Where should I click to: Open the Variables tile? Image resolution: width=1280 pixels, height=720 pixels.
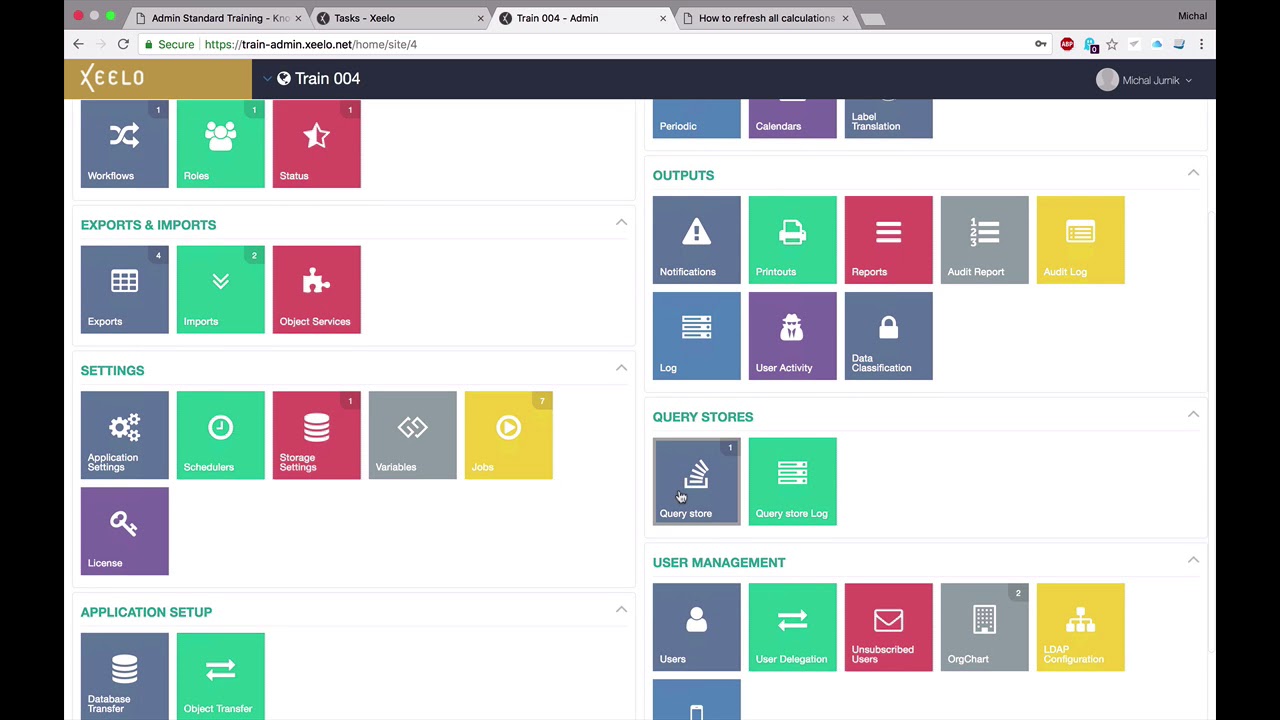point(412,435)
